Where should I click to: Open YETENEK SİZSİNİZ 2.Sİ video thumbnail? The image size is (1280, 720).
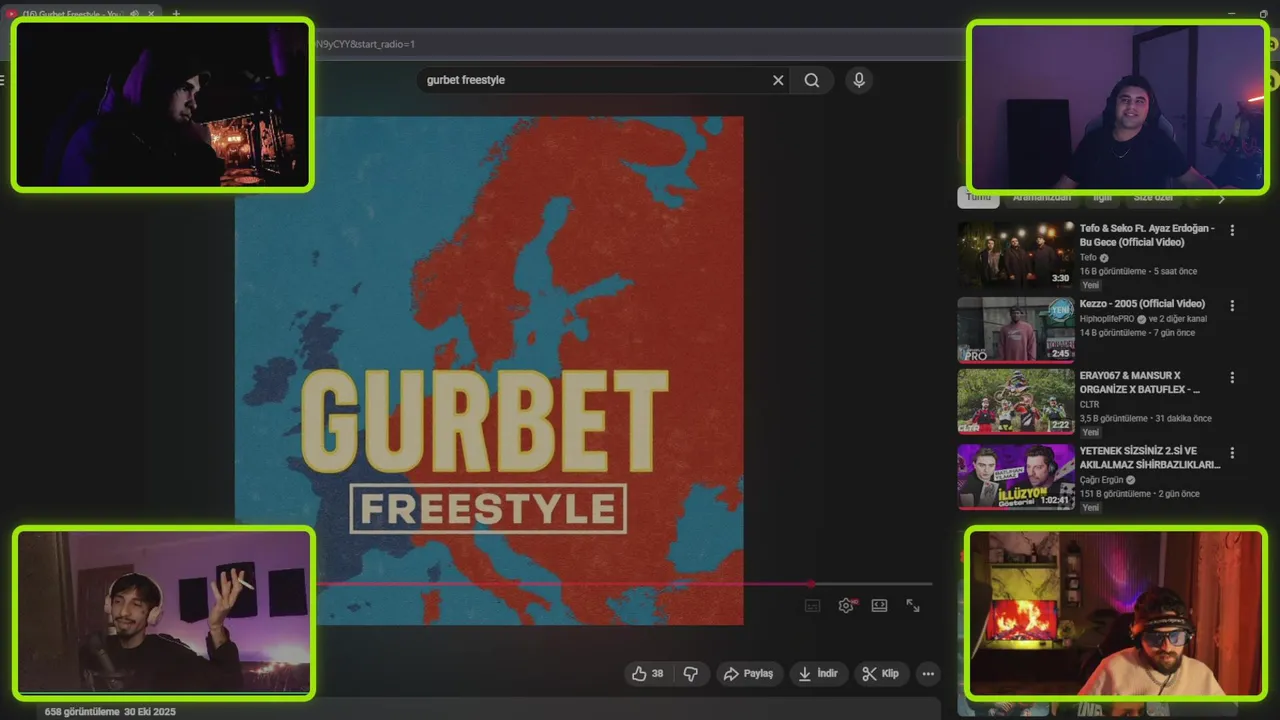tap(1016, 477)
